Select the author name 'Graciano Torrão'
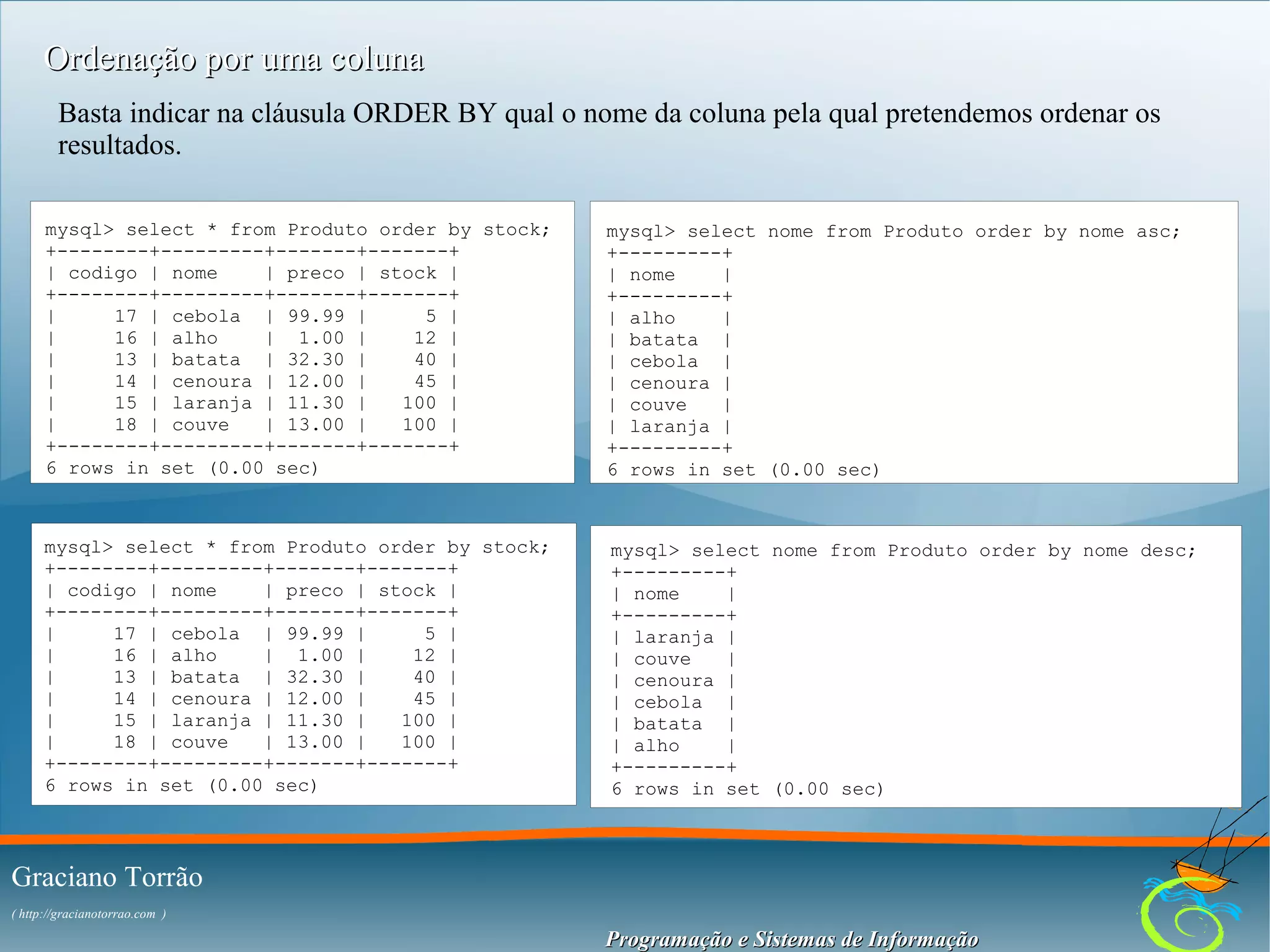The image size is (1270, 952). [x=107, y=877]
